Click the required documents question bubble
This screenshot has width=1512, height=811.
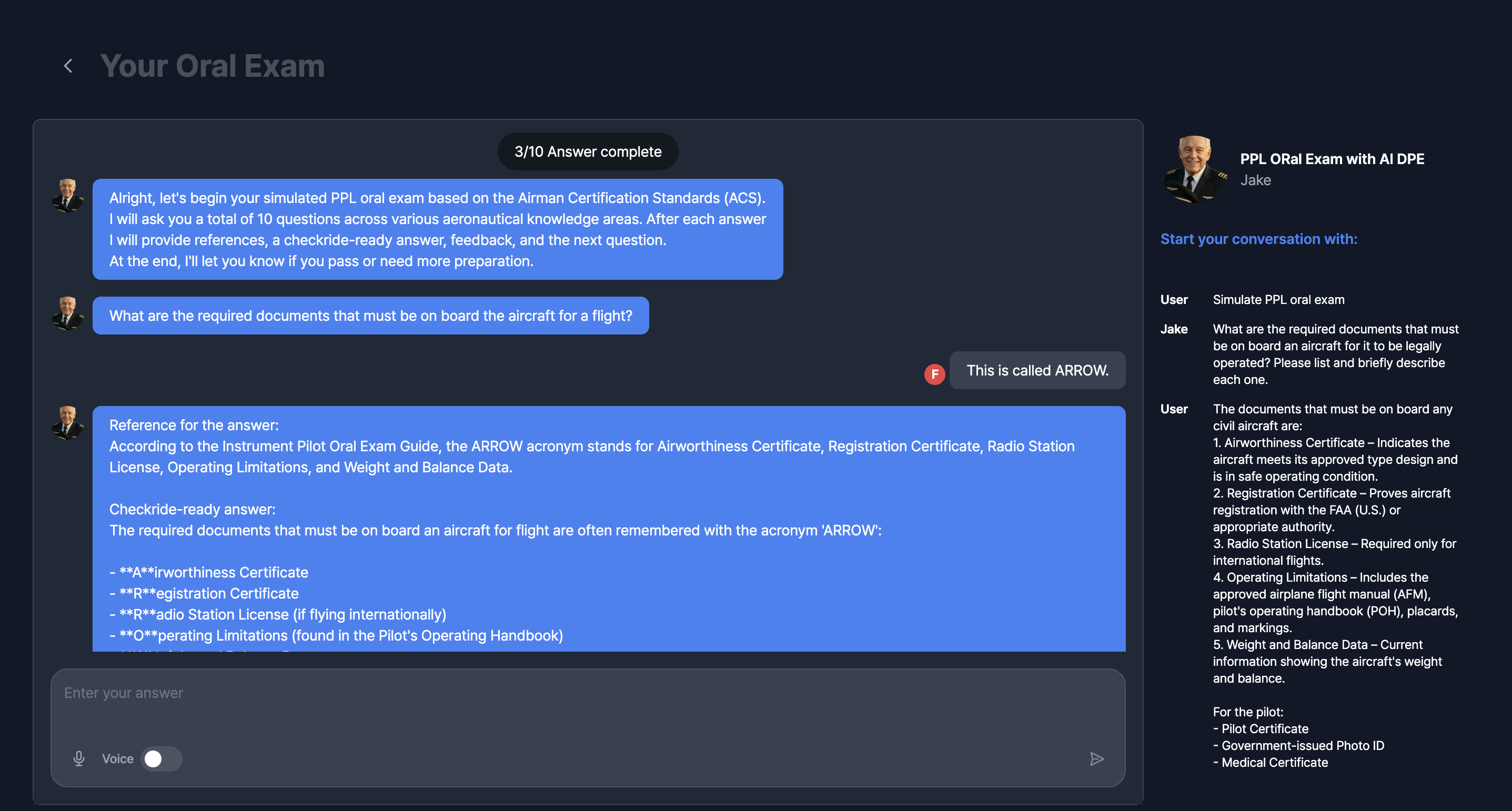370,316
